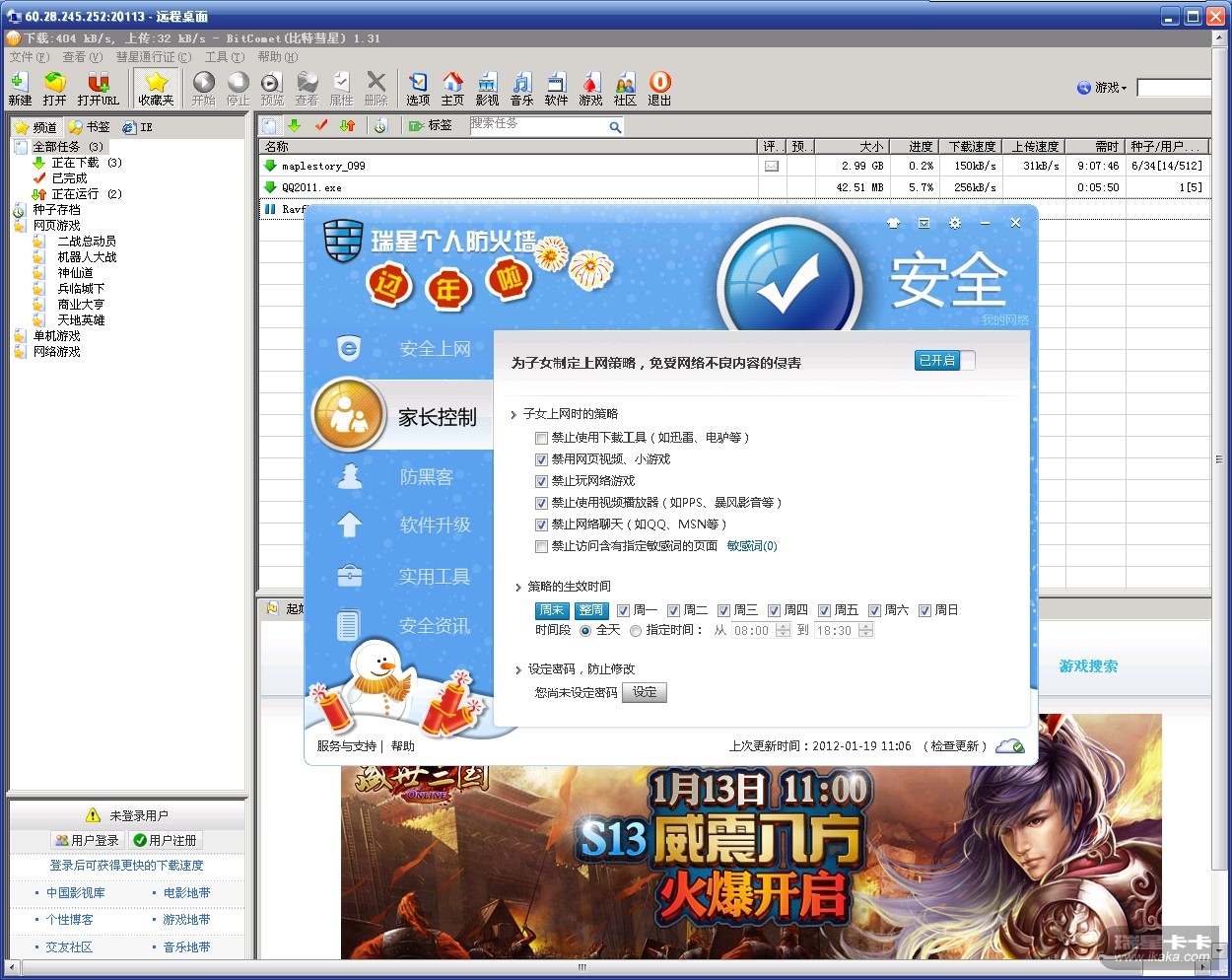Viewport: 1232px width, 980px height.
Task: Show completed tasks with red check filter
Action: click(x=320, y=125)
